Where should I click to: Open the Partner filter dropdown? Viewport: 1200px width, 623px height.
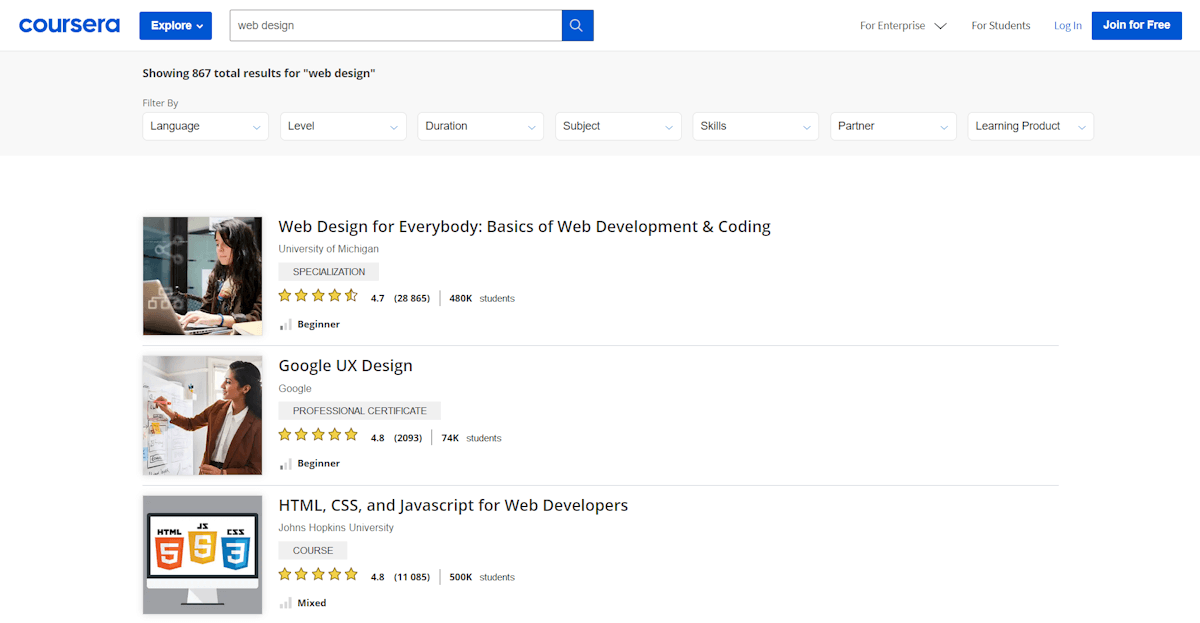pyautogui.click(x=893, y=126)
